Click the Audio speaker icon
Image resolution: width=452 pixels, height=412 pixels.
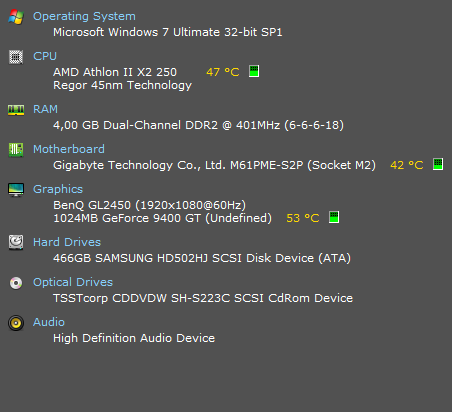click(16, 323)
